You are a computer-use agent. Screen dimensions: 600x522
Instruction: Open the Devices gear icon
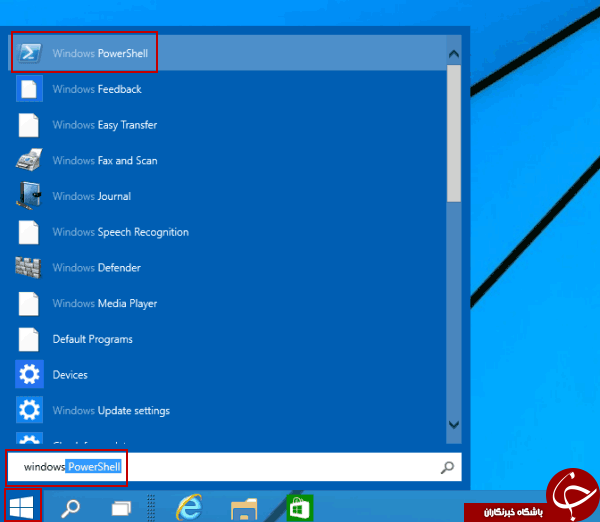[x=29, y=374]
